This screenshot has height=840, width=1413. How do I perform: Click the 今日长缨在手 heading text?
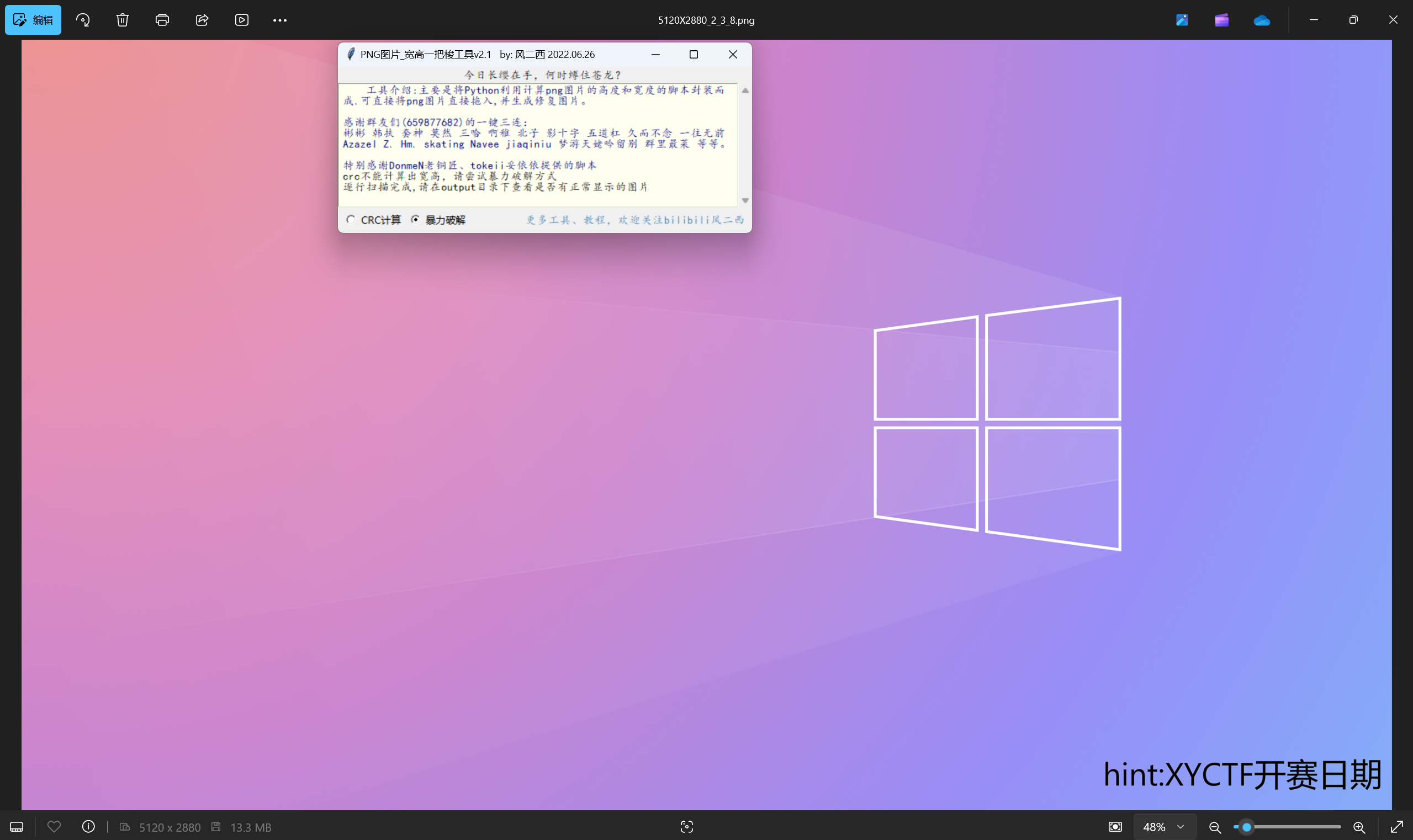pos(543,75)
